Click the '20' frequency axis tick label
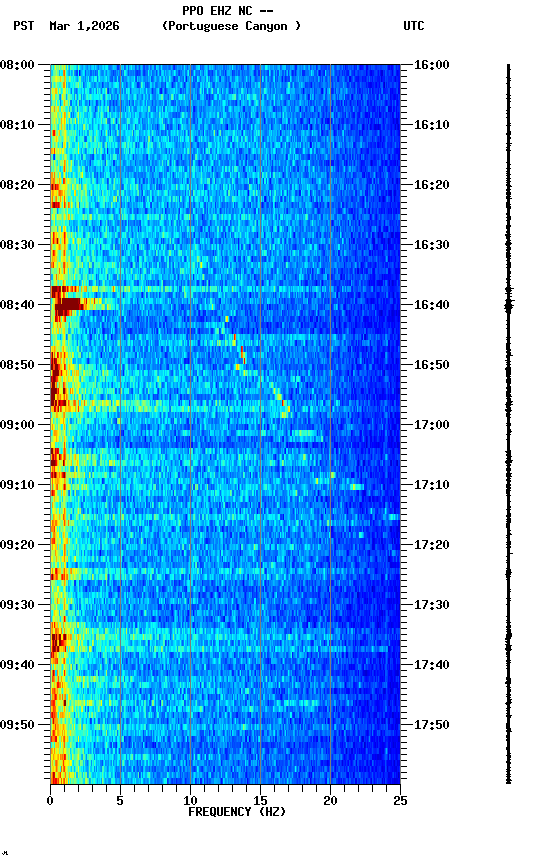The width and height of the screenshot is (552, 864). 330,801
